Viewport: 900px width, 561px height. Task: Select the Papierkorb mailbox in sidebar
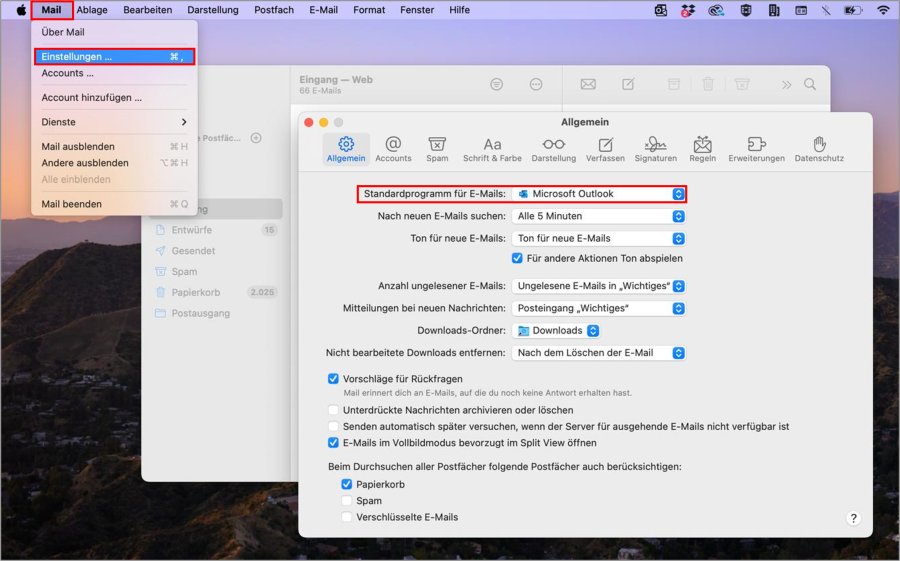click(216, 292)
